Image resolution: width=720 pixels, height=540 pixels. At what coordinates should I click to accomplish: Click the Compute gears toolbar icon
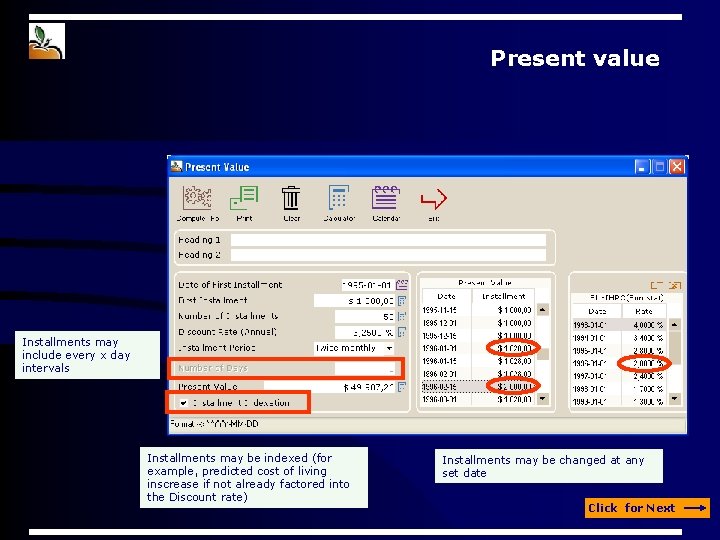click(197, 198)
